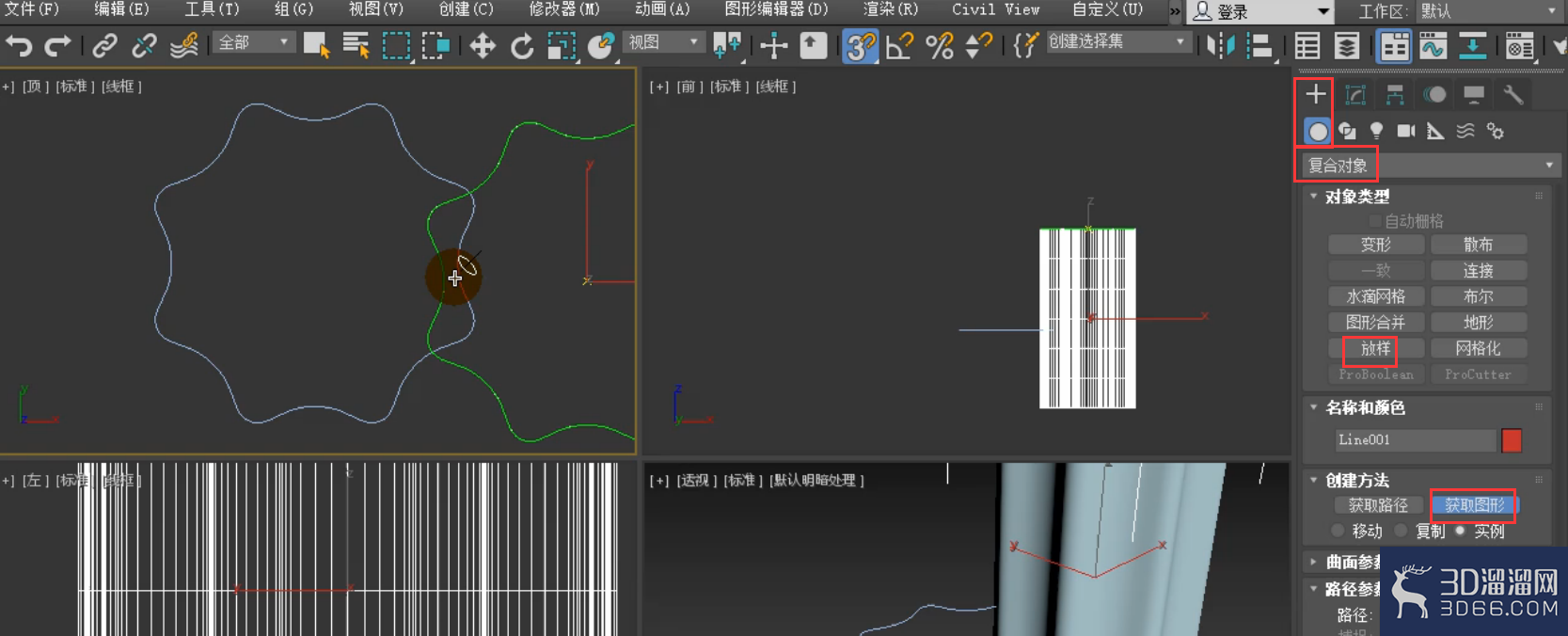Open the 工具(T) menu
The image size is (1568, 636).
[212, 9]
